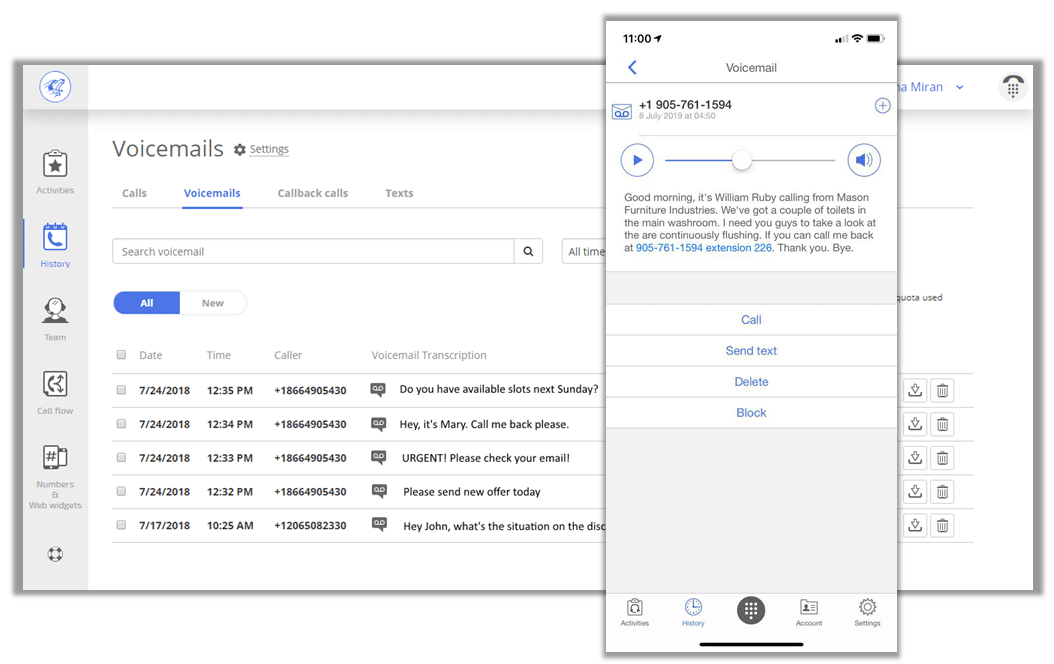Tap the 905-761-1594 extension 226 link
The image size is (1054, 664).
tap(704, 248)
